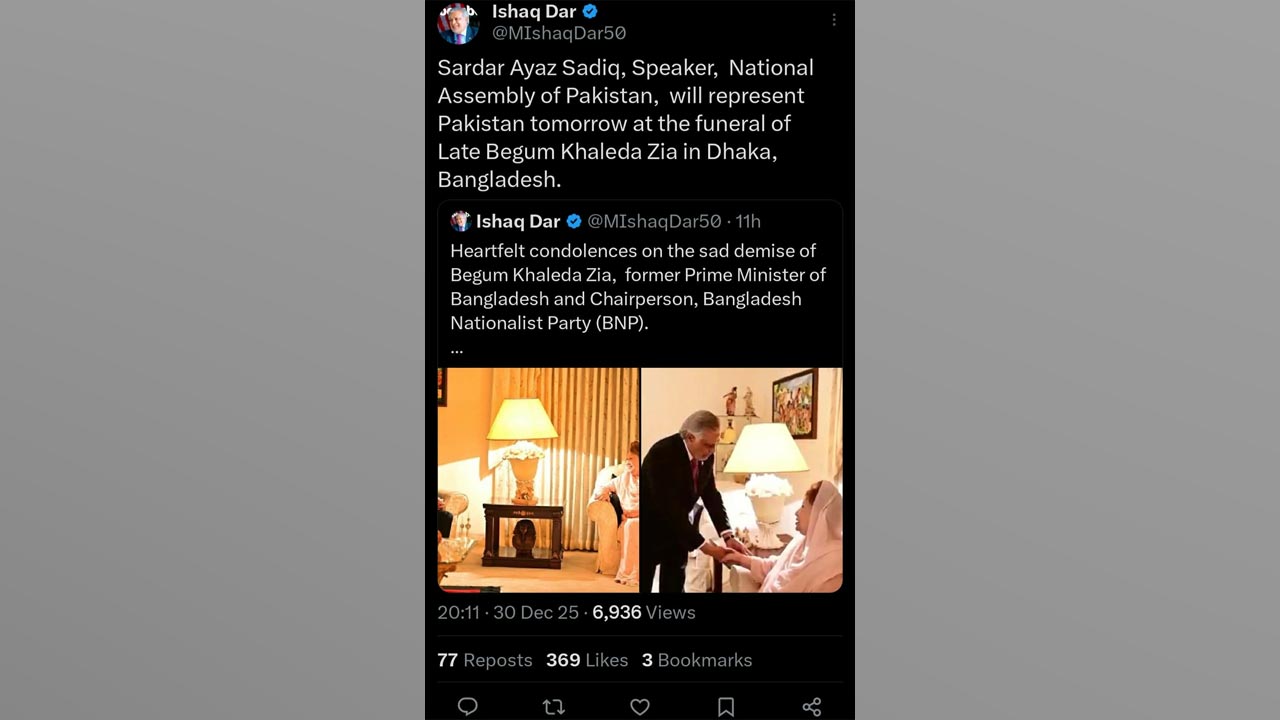The image size is (1280, 720).
Task: Click the reply comment icon
Action: click(x=467, y=707)
